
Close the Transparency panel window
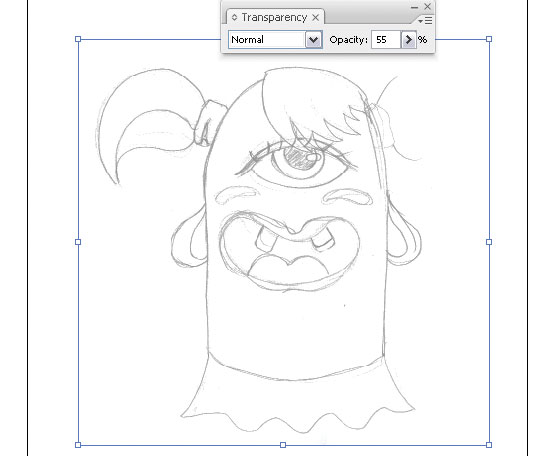pos(427,7)
